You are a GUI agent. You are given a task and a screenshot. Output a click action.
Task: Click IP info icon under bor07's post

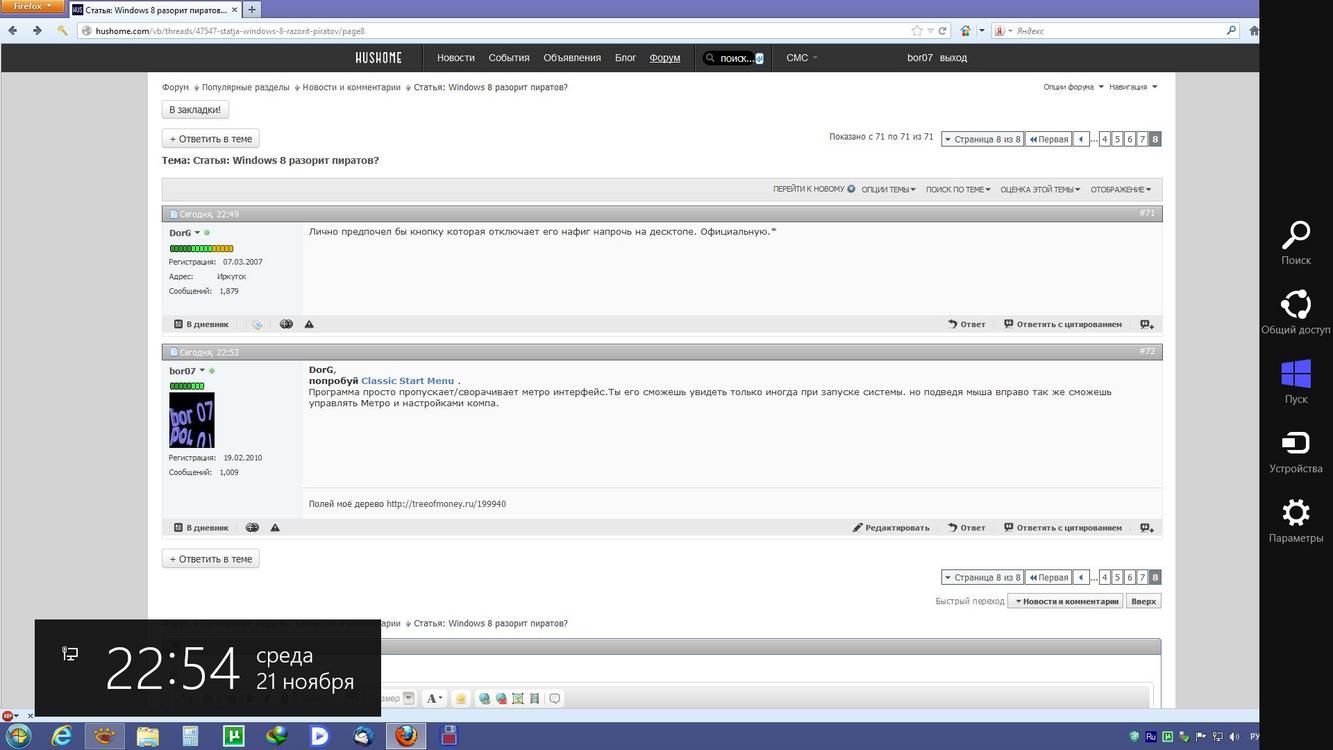(x=252, y=528)
